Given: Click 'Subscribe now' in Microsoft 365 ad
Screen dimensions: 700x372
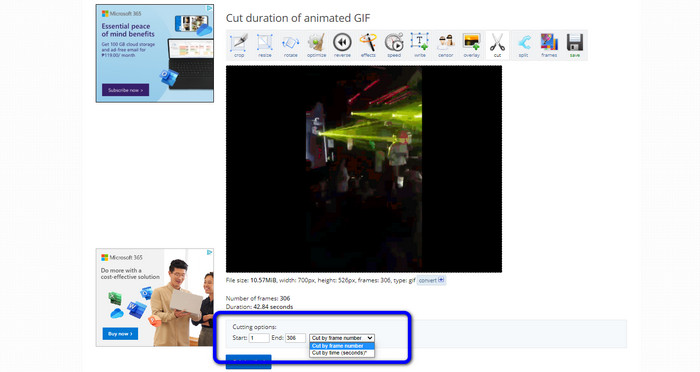Looking at the screenshot, I should (125, 90).
